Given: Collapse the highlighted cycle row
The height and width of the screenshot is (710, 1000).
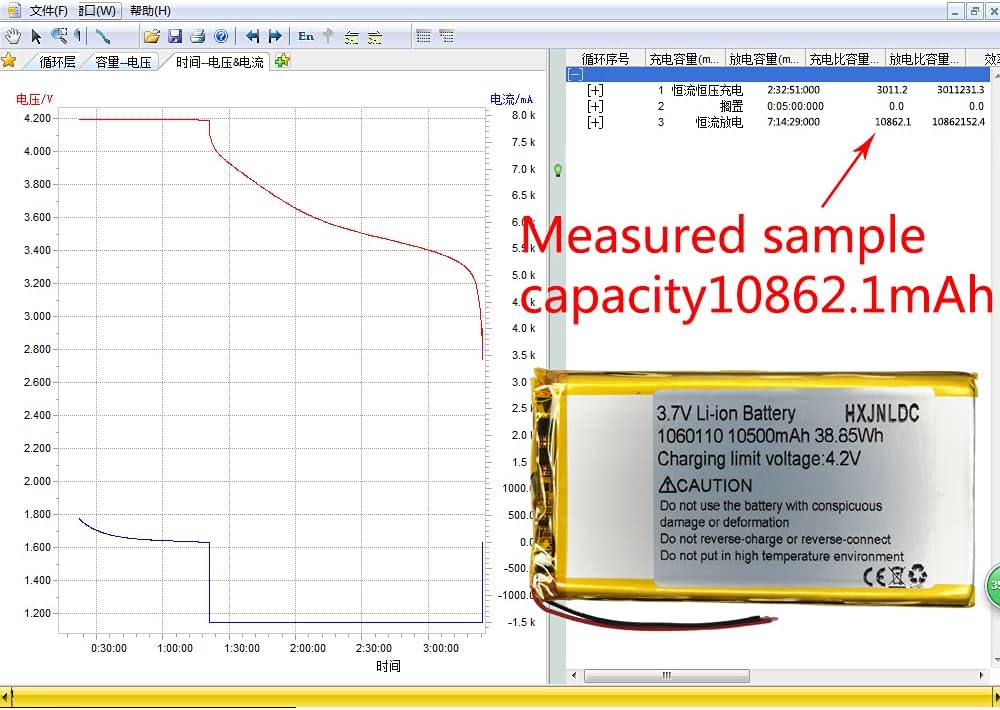Looking at the screenshot, I should tap(575, 74).
